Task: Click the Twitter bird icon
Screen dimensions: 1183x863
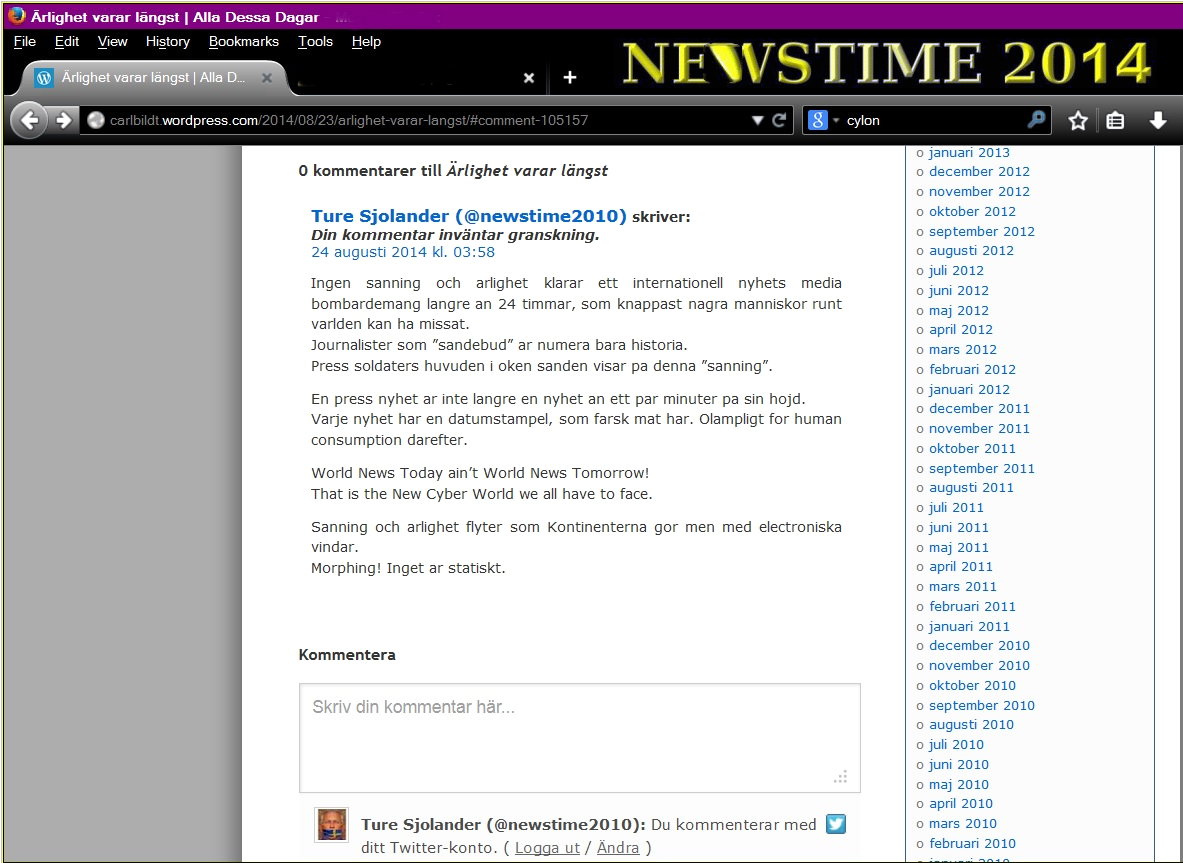Action: point(836,824)
